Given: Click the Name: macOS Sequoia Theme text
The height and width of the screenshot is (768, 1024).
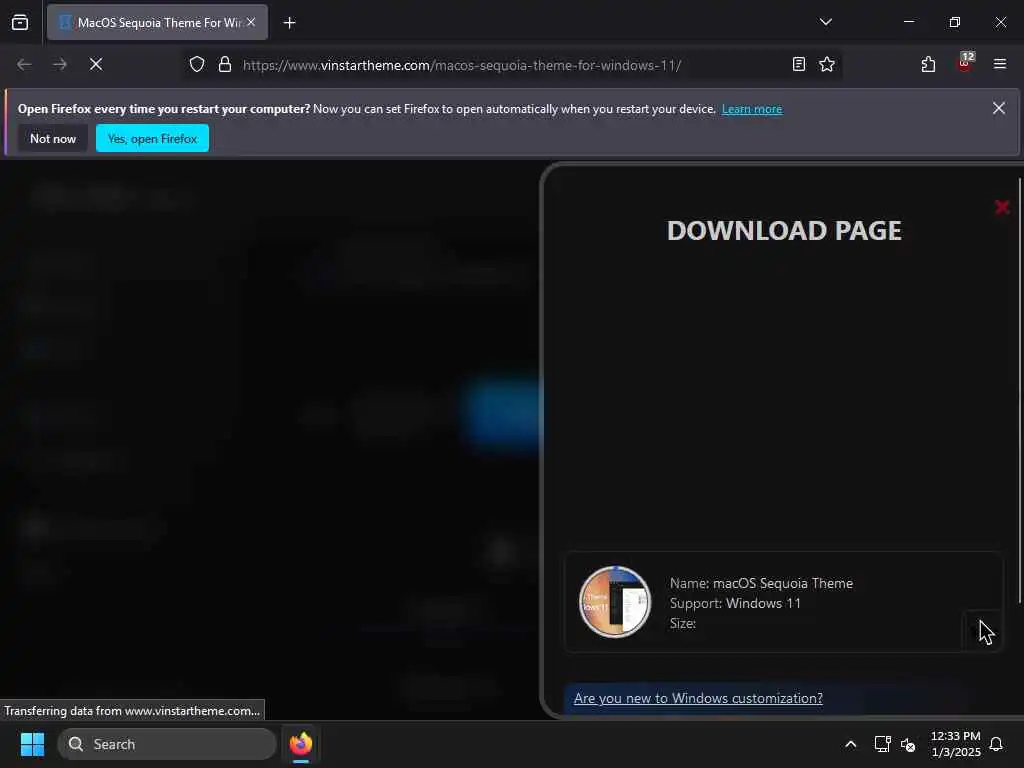Looking at the screenshot, I should click(761, 583).
